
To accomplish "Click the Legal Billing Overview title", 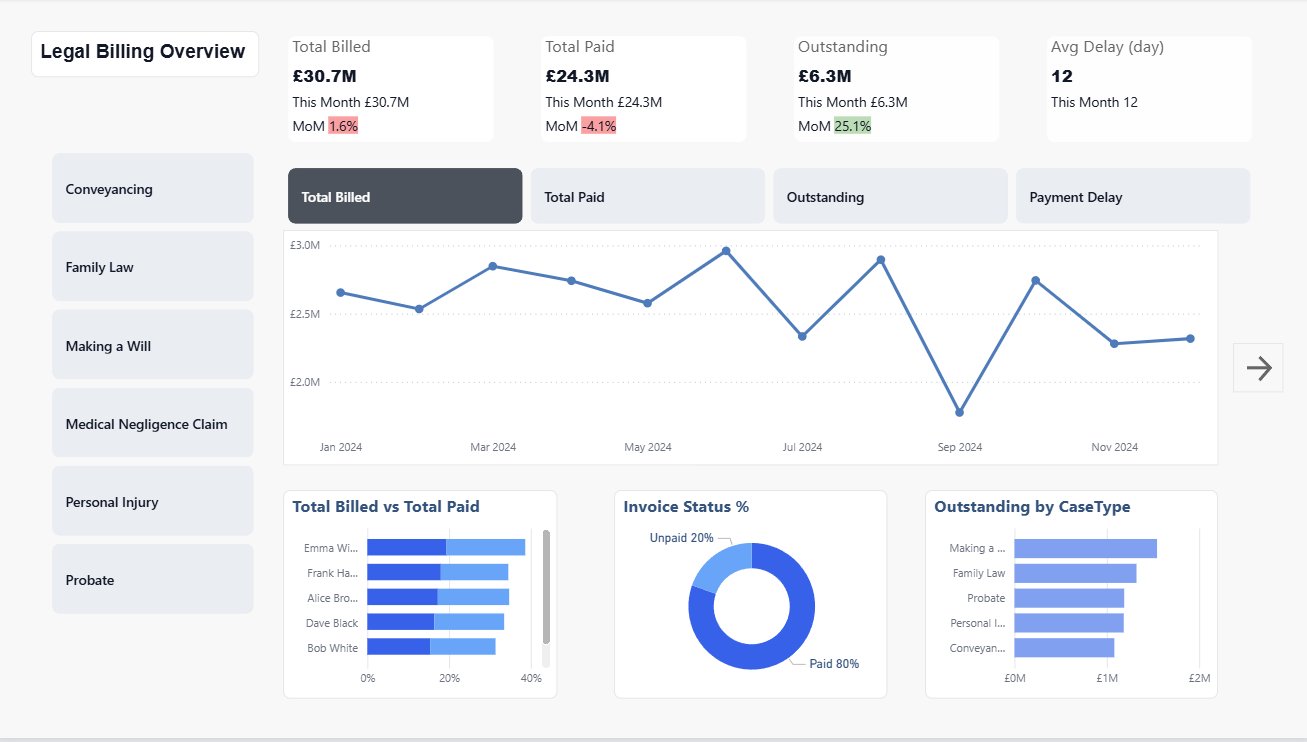I will (144, 53).
